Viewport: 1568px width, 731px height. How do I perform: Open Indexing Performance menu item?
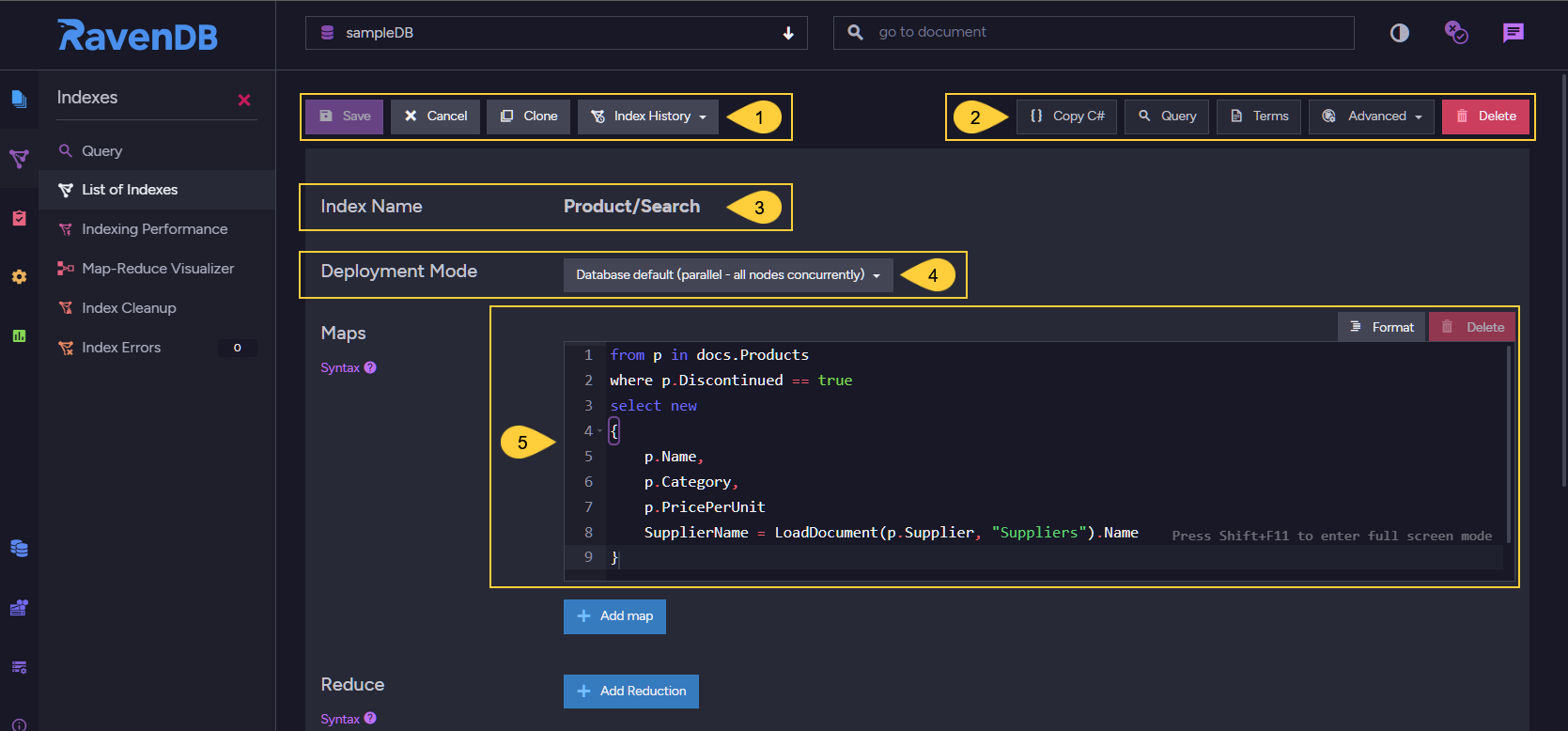pos(157,229)
